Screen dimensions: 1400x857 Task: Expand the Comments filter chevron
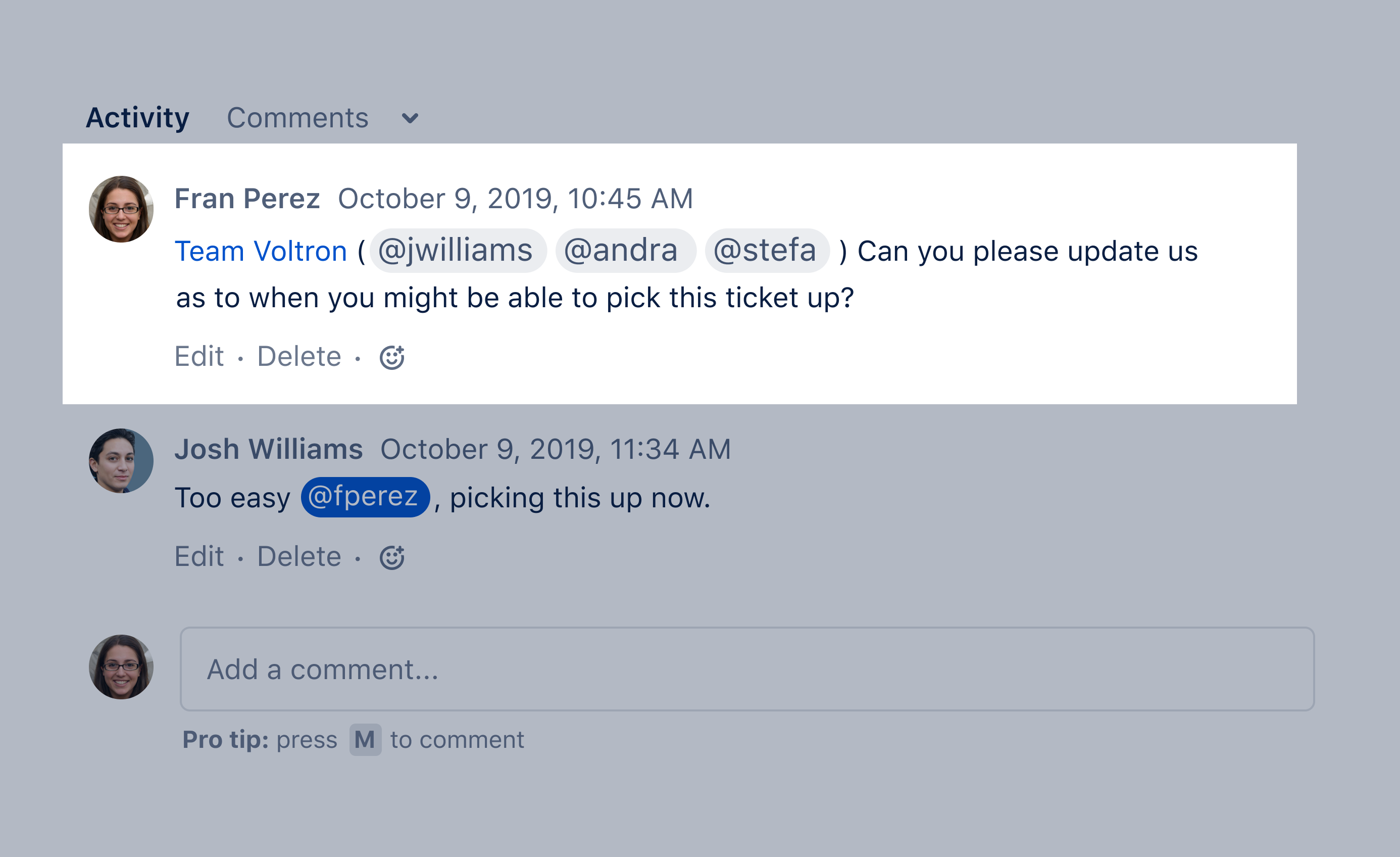[x=410, y=118]
